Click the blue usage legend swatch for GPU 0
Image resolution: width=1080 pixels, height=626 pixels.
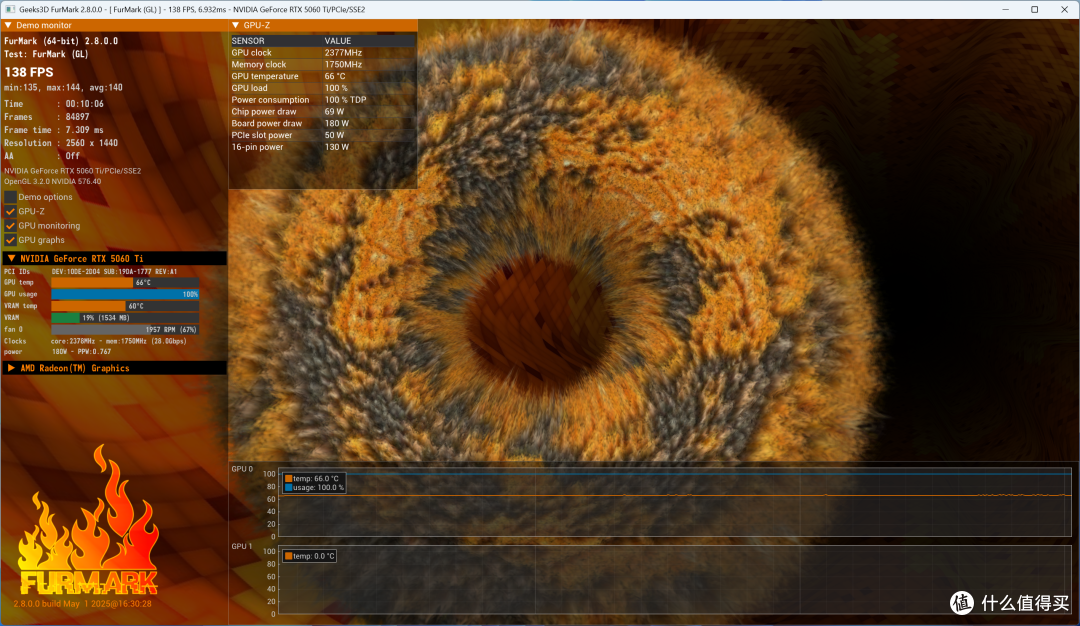289,488
